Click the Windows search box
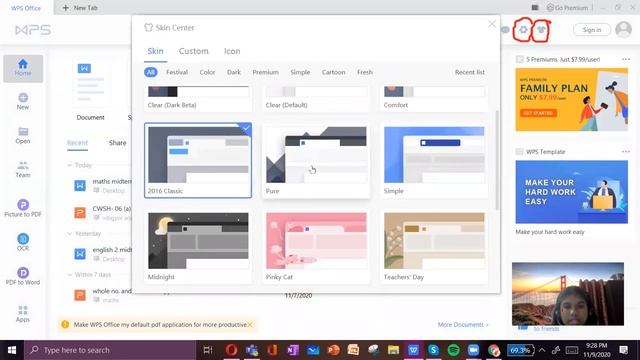The width and height of the screenshot is (640, 360). coord(110,350)
